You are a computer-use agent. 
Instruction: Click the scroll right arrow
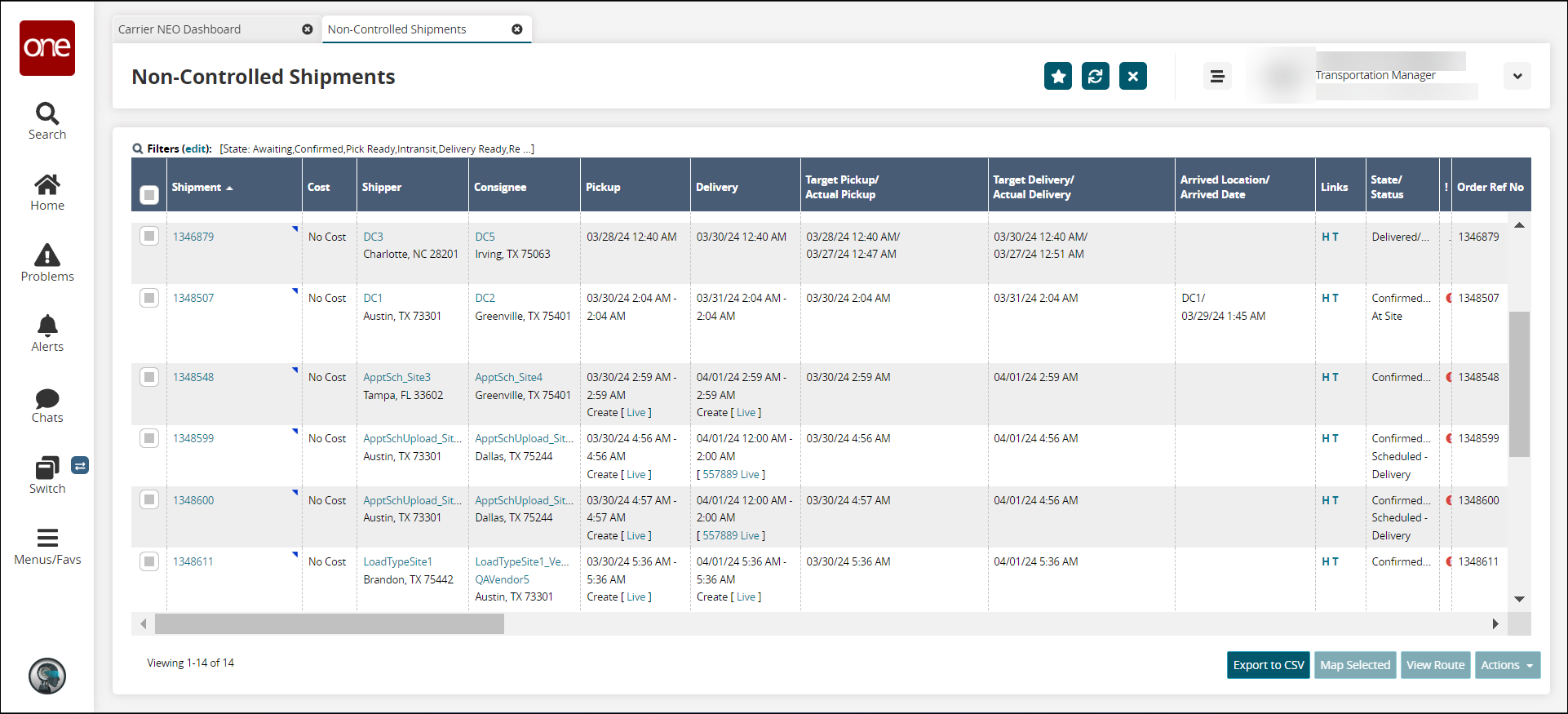tap(1495, 624)
